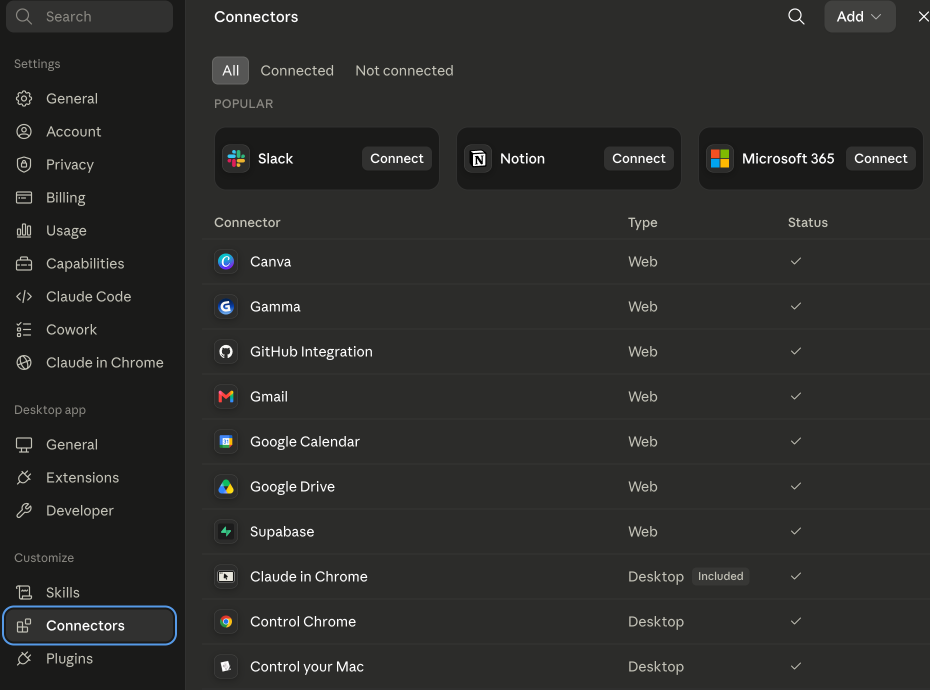Click the Google Calendar icon
Viewport: 930px width, 690px height.
coord(226,441)
